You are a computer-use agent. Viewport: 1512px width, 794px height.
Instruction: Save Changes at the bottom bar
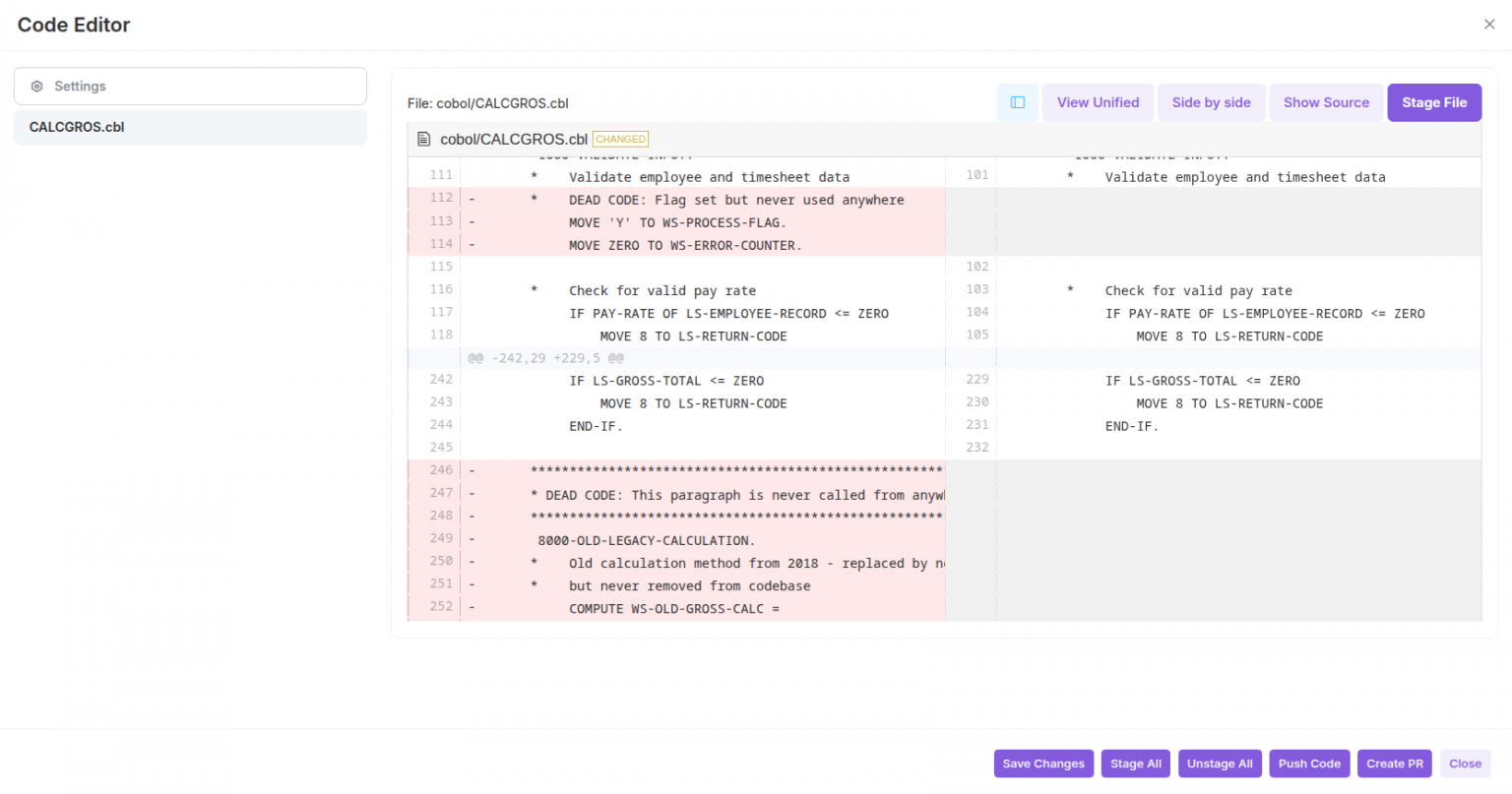coord(1043,763)
